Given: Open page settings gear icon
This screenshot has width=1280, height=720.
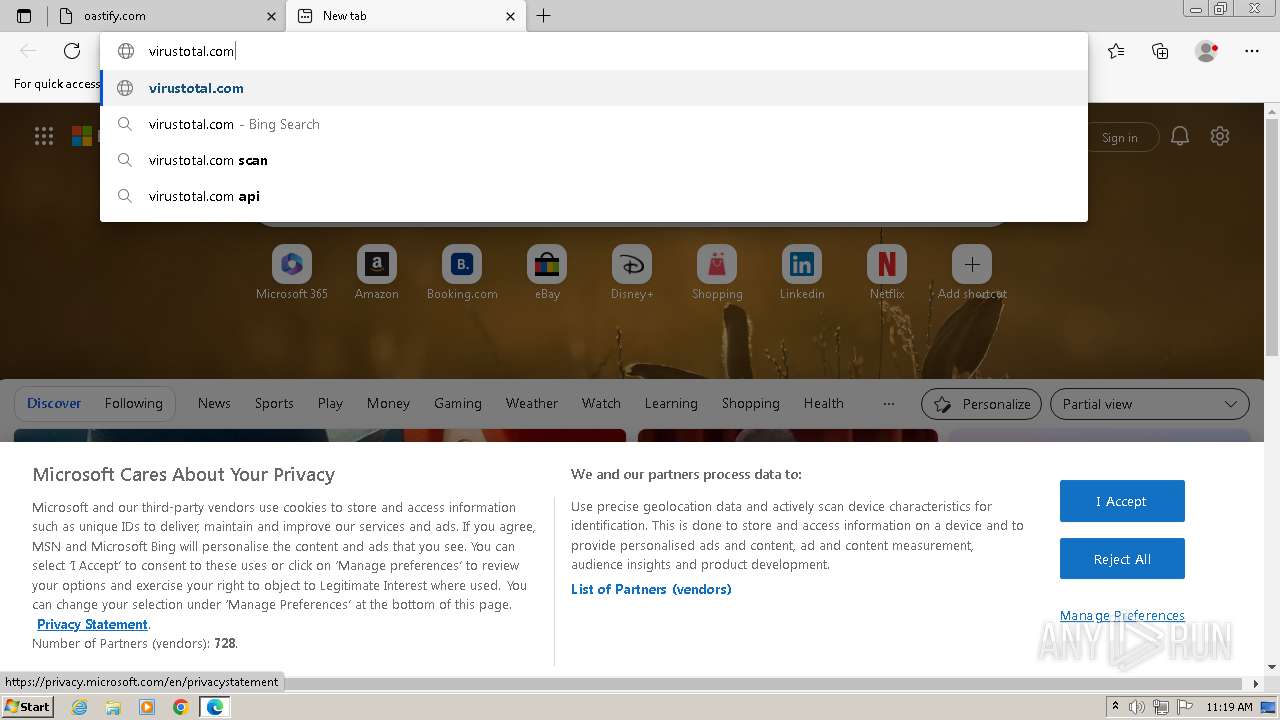Looking at the screenshot, I should coord(1220,137).
